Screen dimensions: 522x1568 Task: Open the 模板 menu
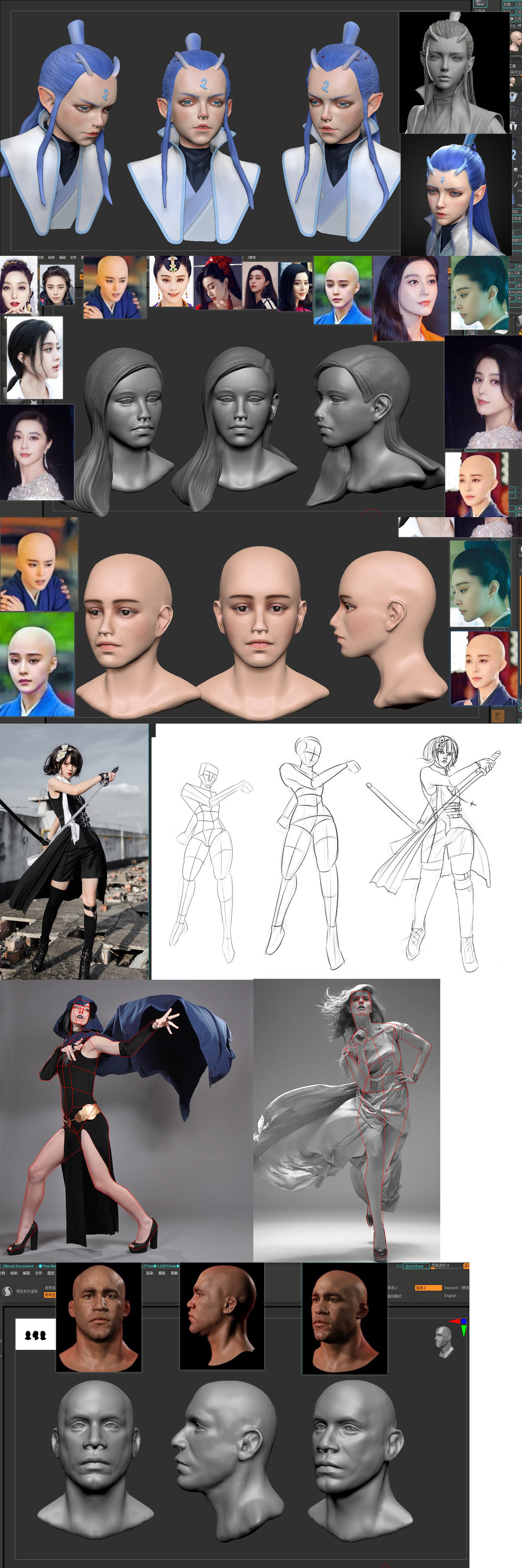[x=162, y=1273]
